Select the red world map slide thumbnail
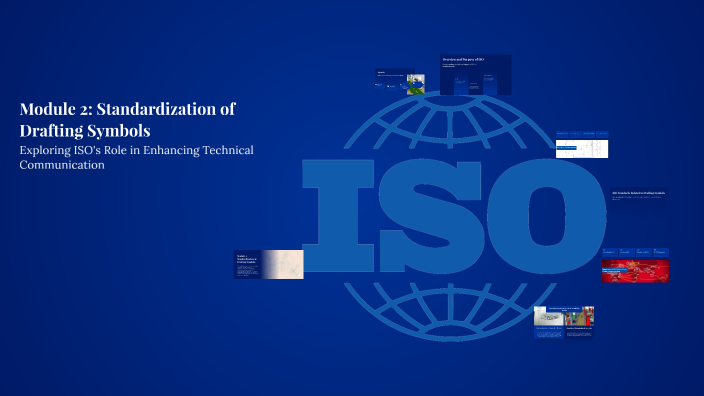Screen dimensions: 704x396 click(x=635, y=271)
